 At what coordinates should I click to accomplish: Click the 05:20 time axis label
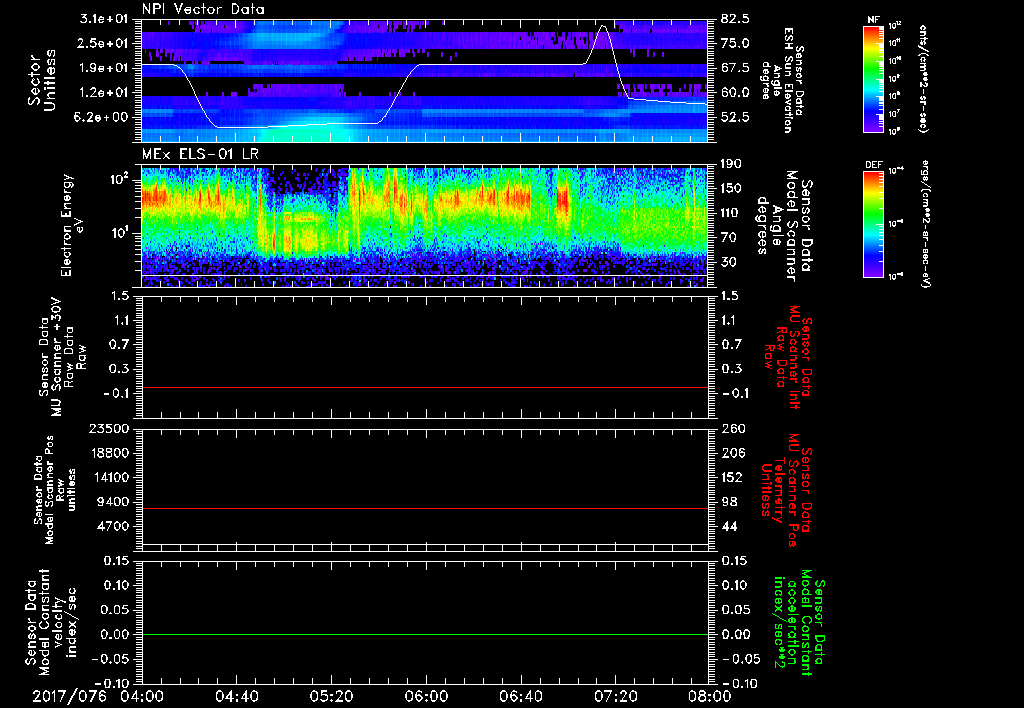click(332, 697)
